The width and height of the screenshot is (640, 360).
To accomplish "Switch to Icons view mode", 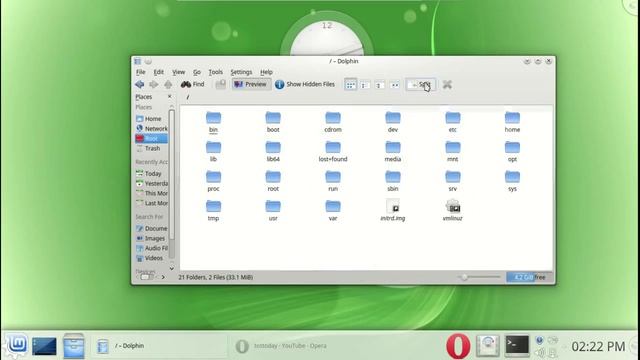I will pyautogui.click(x=350, y=85).
